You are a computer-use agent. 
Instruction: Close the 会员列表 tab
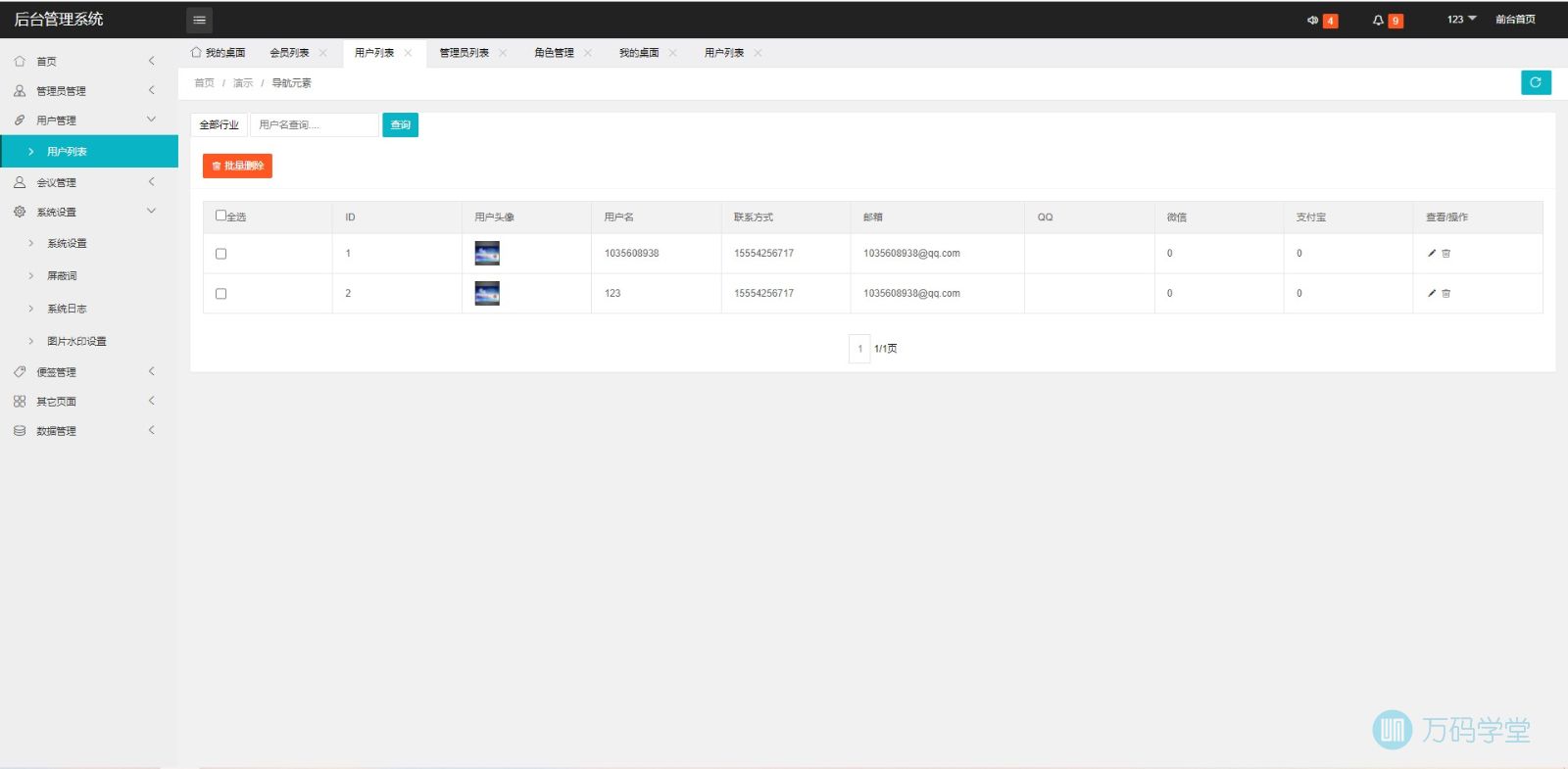point(322,53)
